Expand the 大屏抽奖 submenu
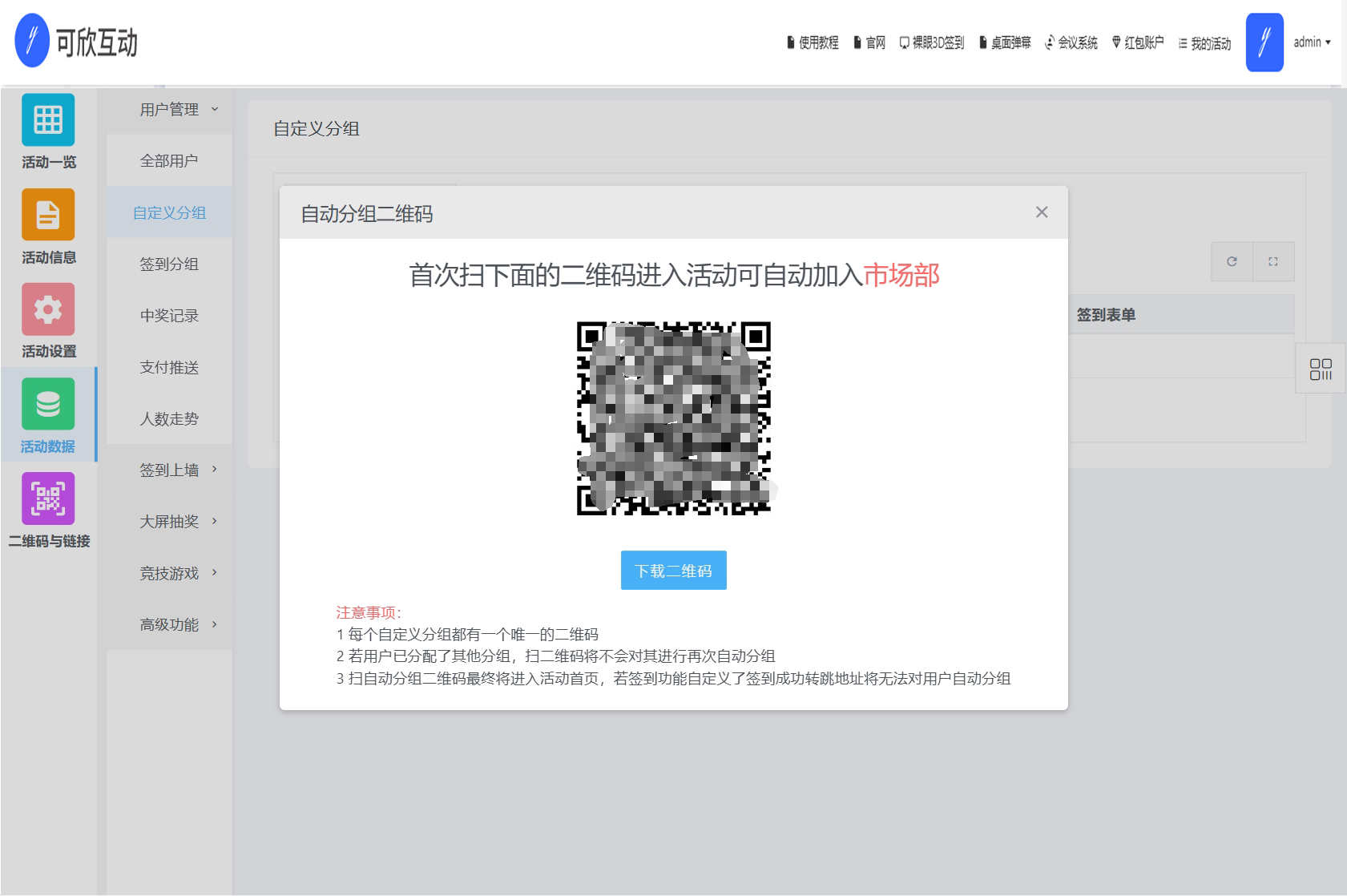The image size is (1347, 896). 169,521
